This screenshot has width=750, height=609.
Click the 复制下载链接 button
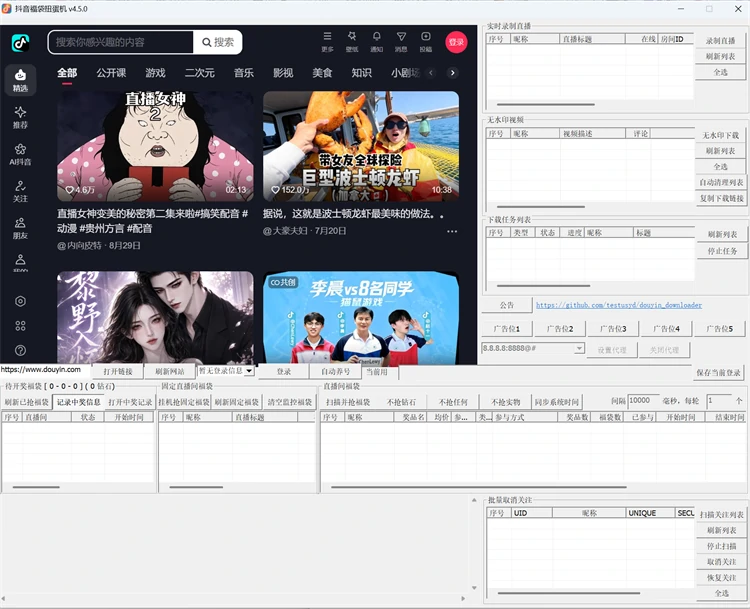[721, 198]
